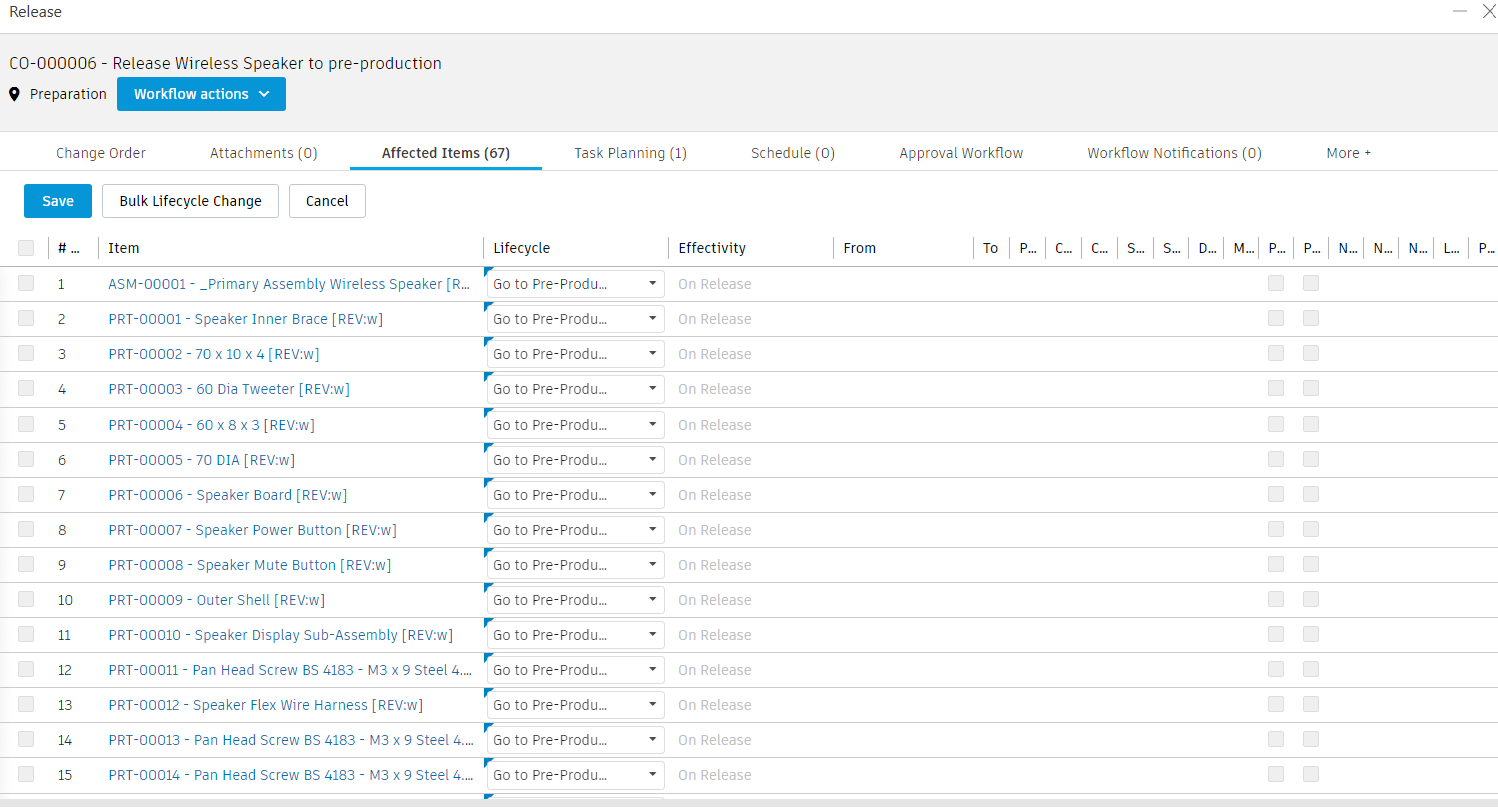
Task: Show additional tabs via More +
Action: [x=1348, y=153]
